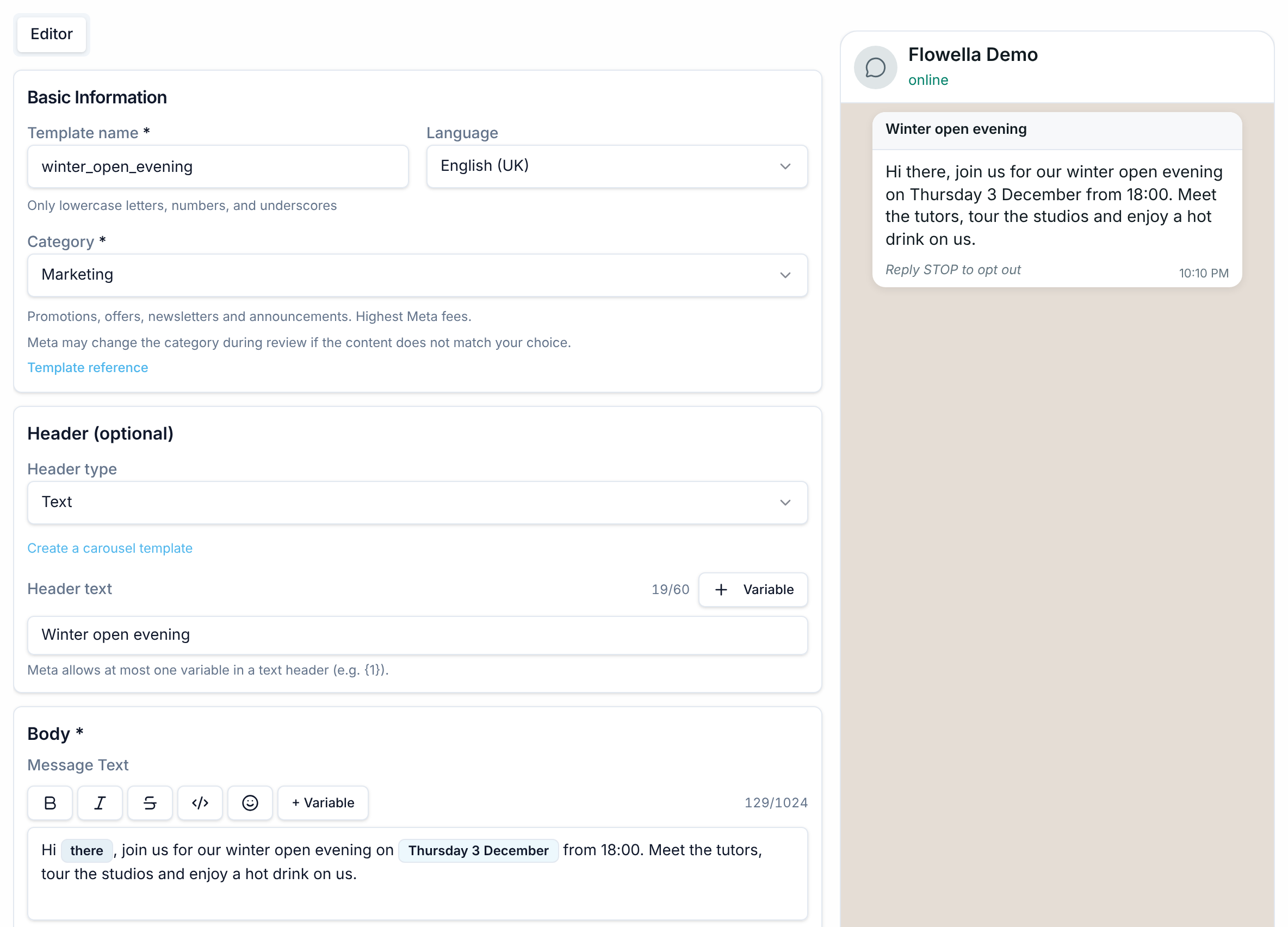Click the preview header 'Winter open evening'
This screenshot has width=1288, height=927.
pos(956,129)
